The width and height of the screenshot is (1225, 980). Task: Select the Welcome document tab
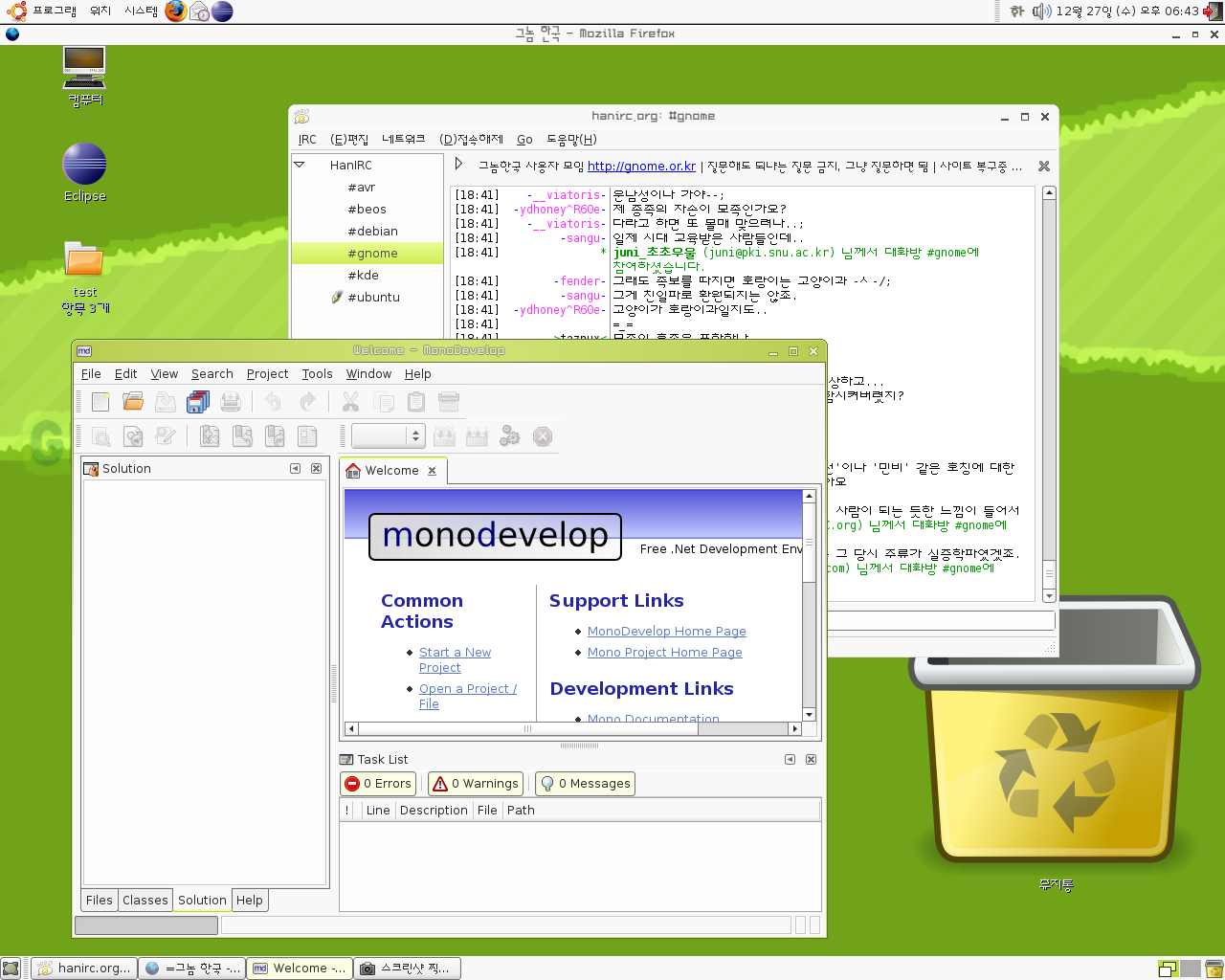tap(391, 471)
